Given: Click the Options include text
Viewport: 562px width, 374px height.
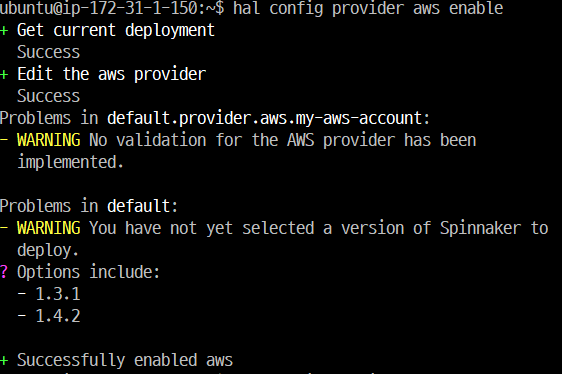Looking at the screenshot, I should click(x=88, y=272).
